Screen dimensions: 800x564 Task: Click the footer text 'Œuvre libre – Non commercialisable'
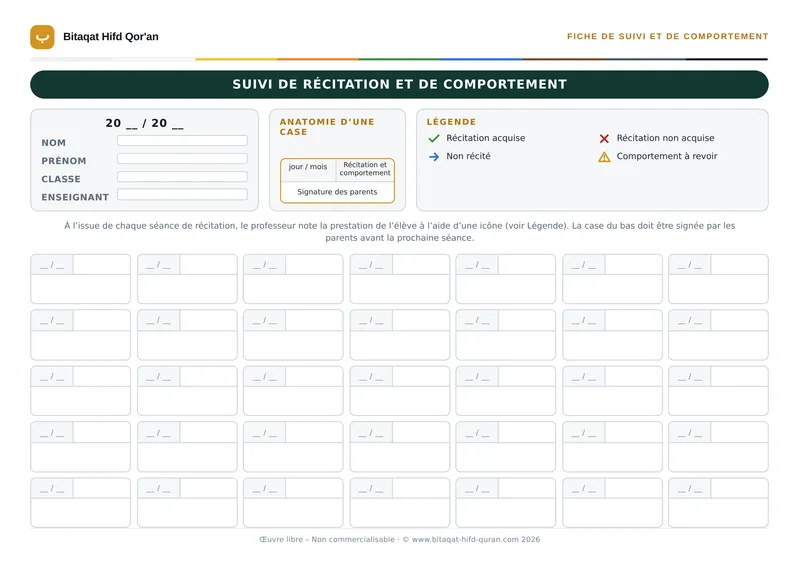coord(327,540)
